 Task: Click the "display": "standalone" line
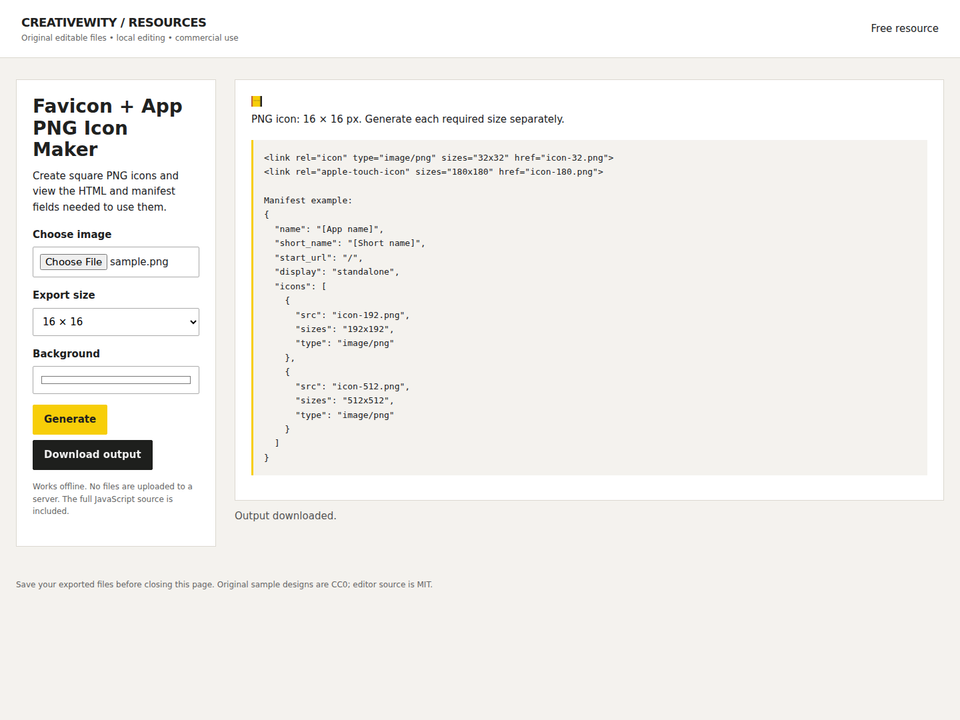337,272
